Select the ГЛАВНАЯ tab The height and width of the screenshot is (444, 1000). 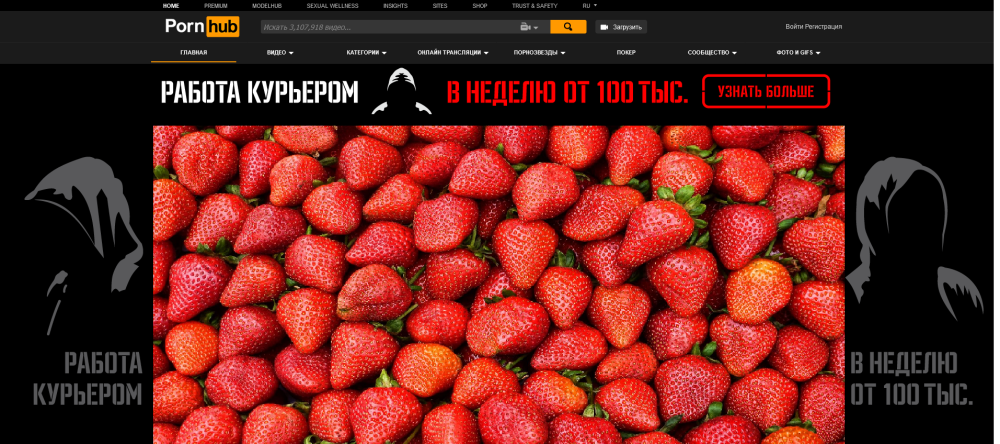[194, 52]
